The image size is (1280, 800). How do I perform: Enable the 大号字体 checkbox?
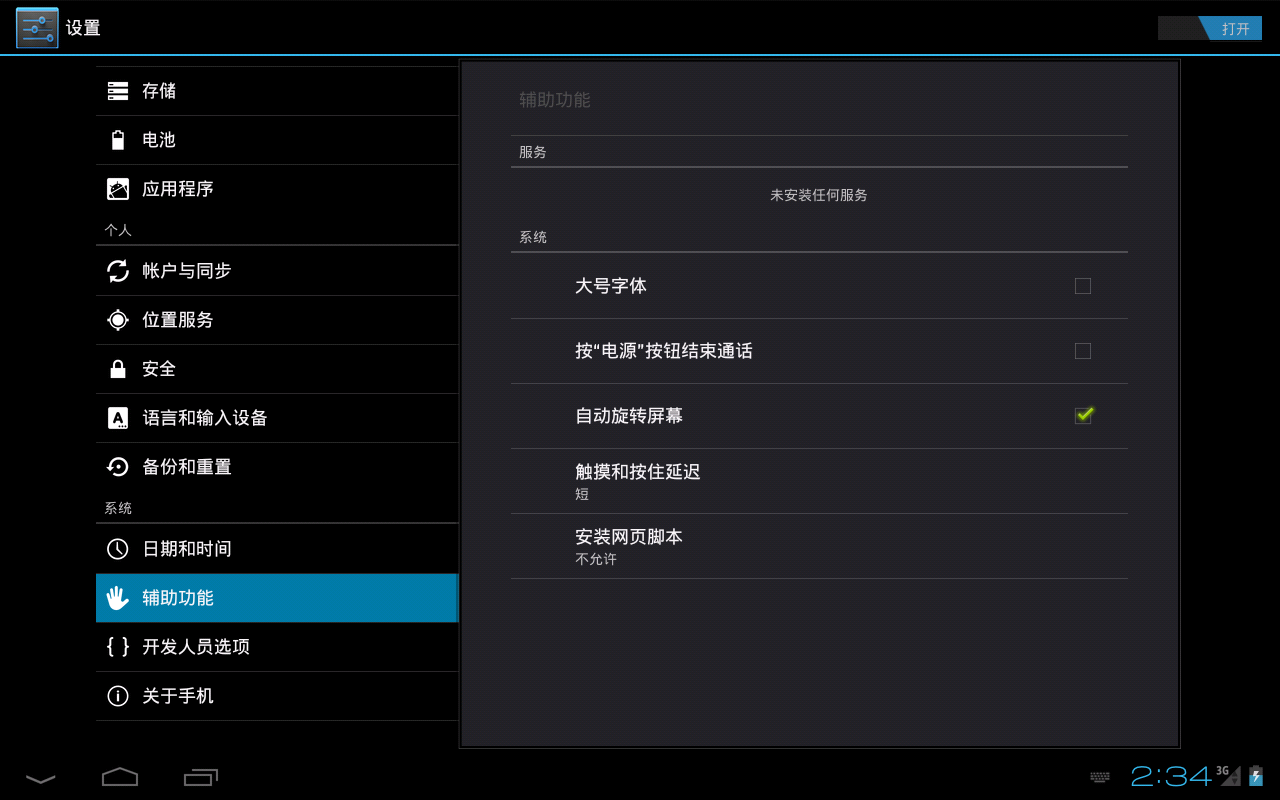click(x=1083, y=286)
